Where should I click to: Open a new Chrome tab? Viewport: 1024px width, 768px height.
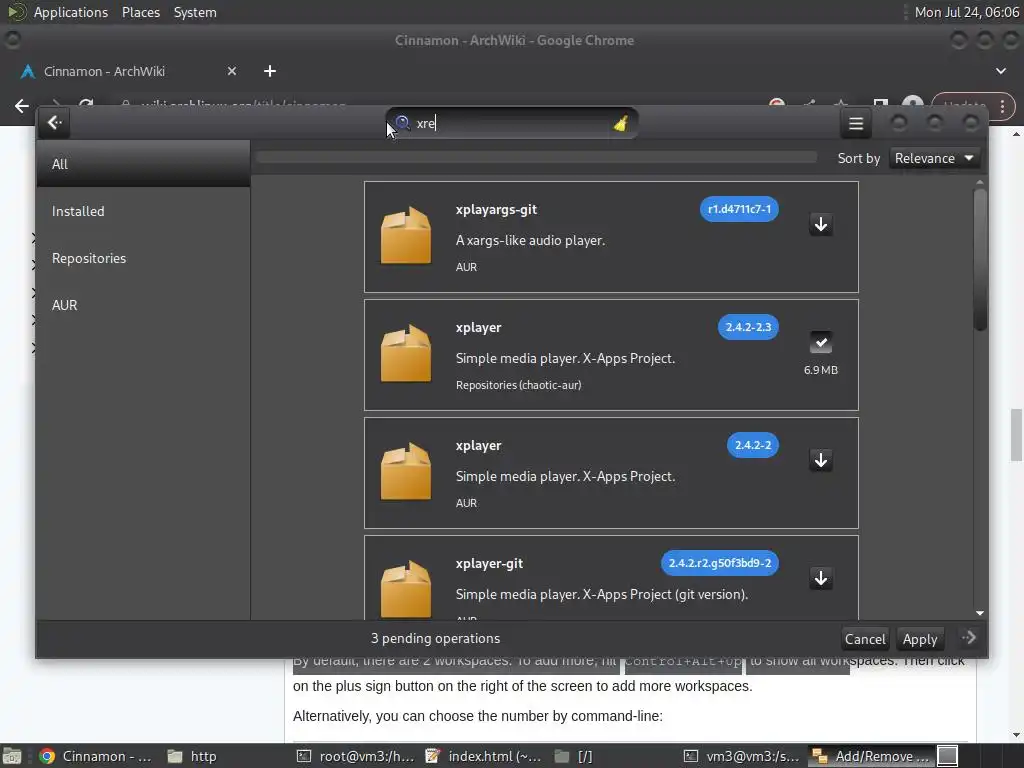point(270,71)
